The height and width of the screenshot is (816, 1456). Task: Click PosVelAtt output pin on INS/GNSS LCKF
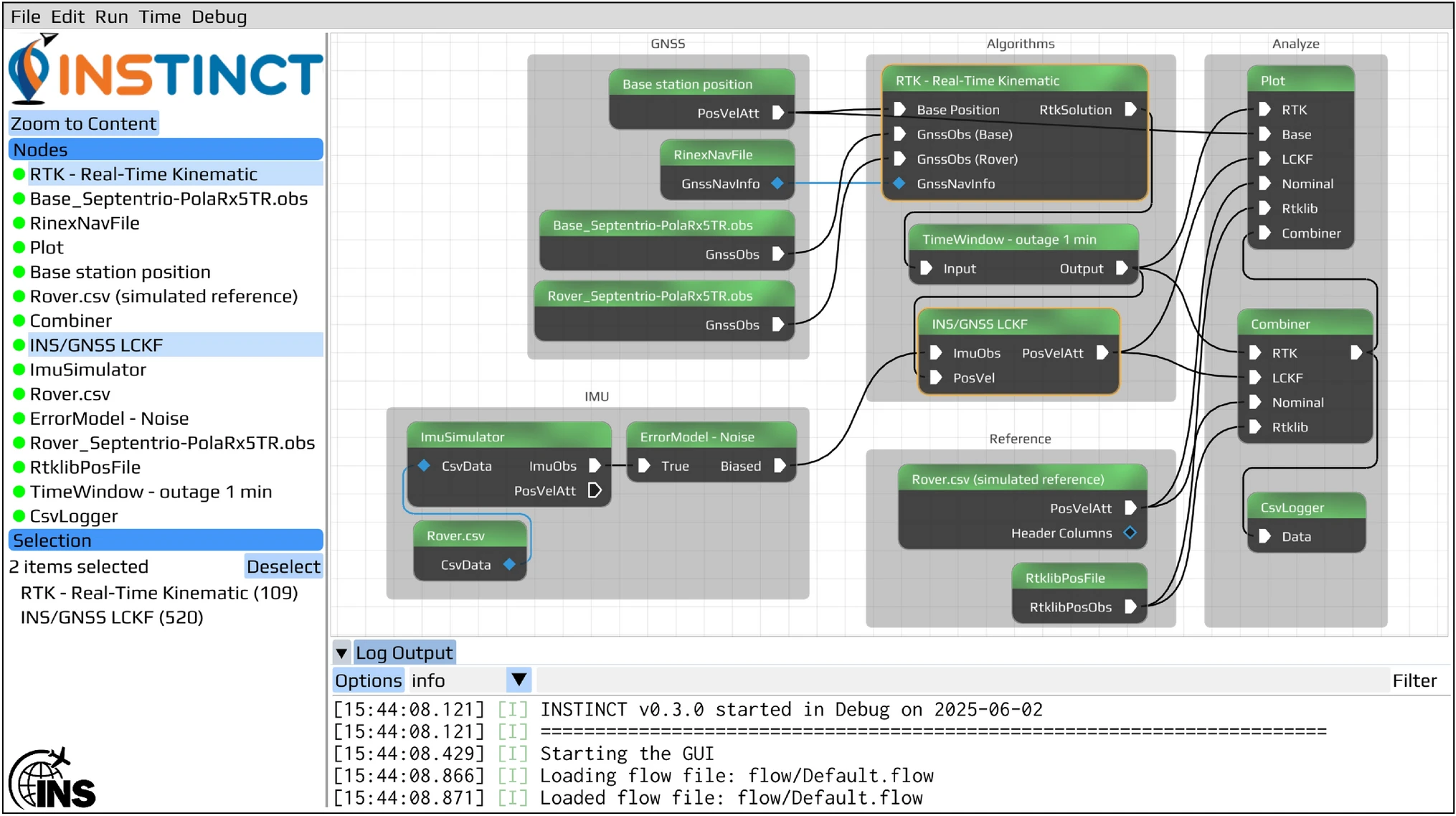click(x=1102, y=353)
